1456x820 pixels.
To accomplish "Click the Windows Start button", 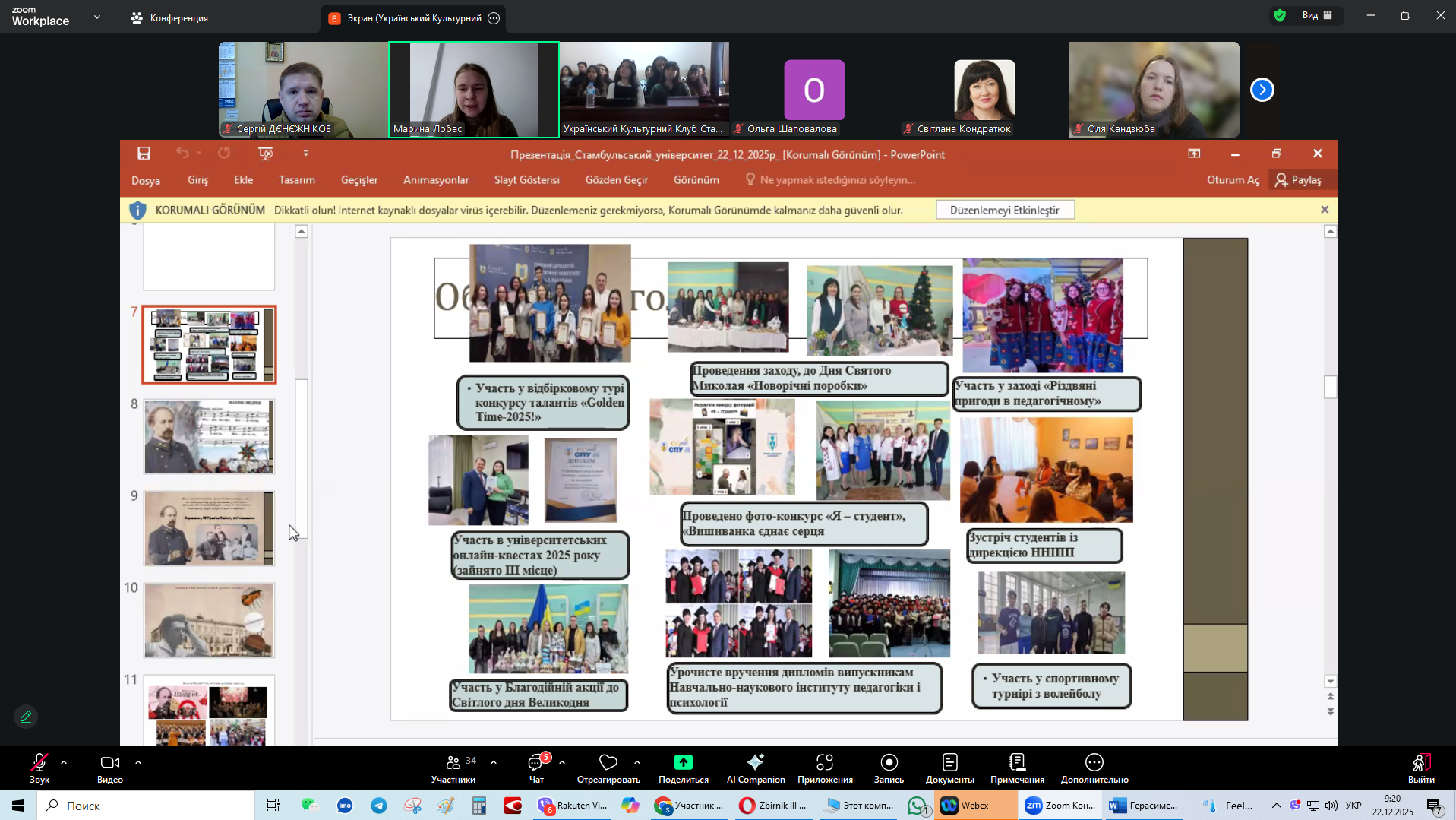I will tap(18, 806).
